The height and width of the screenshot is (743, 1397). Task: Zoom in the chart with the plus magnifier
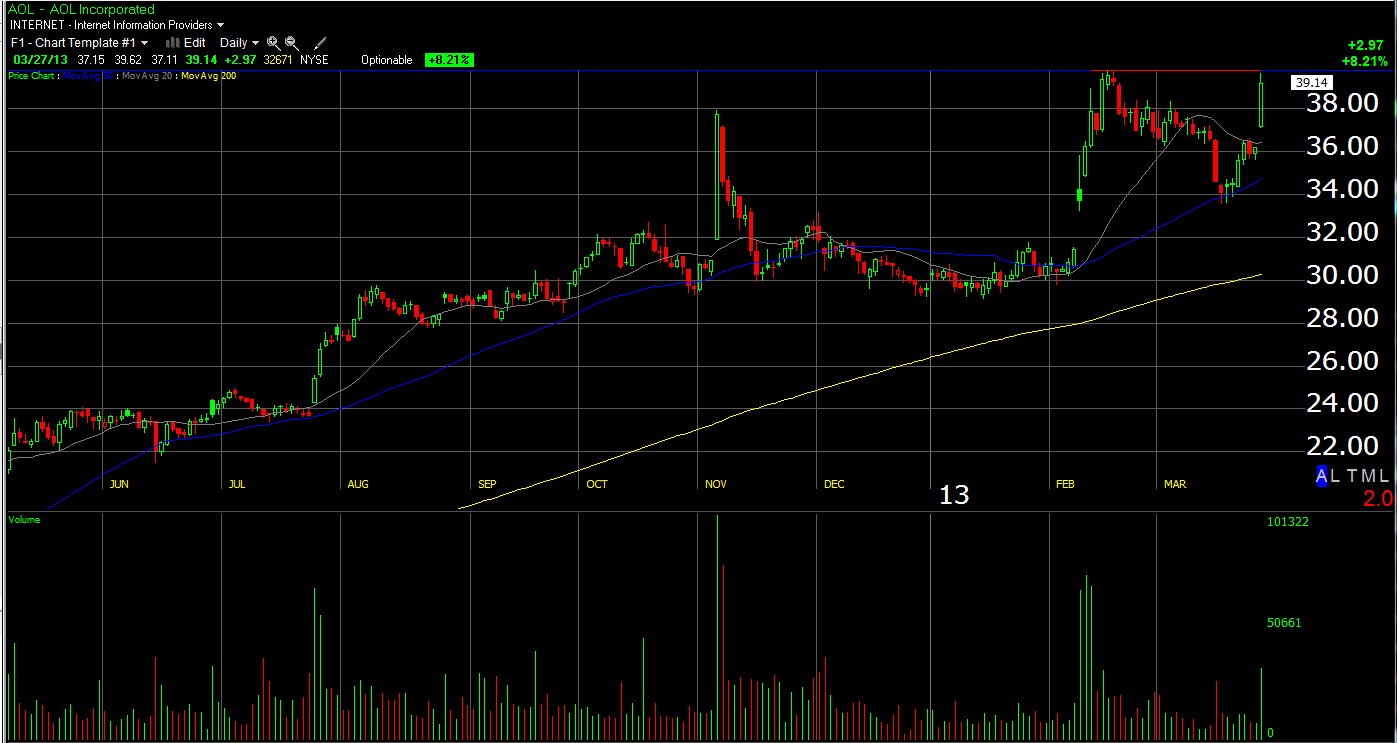click(x=273, y=43)
